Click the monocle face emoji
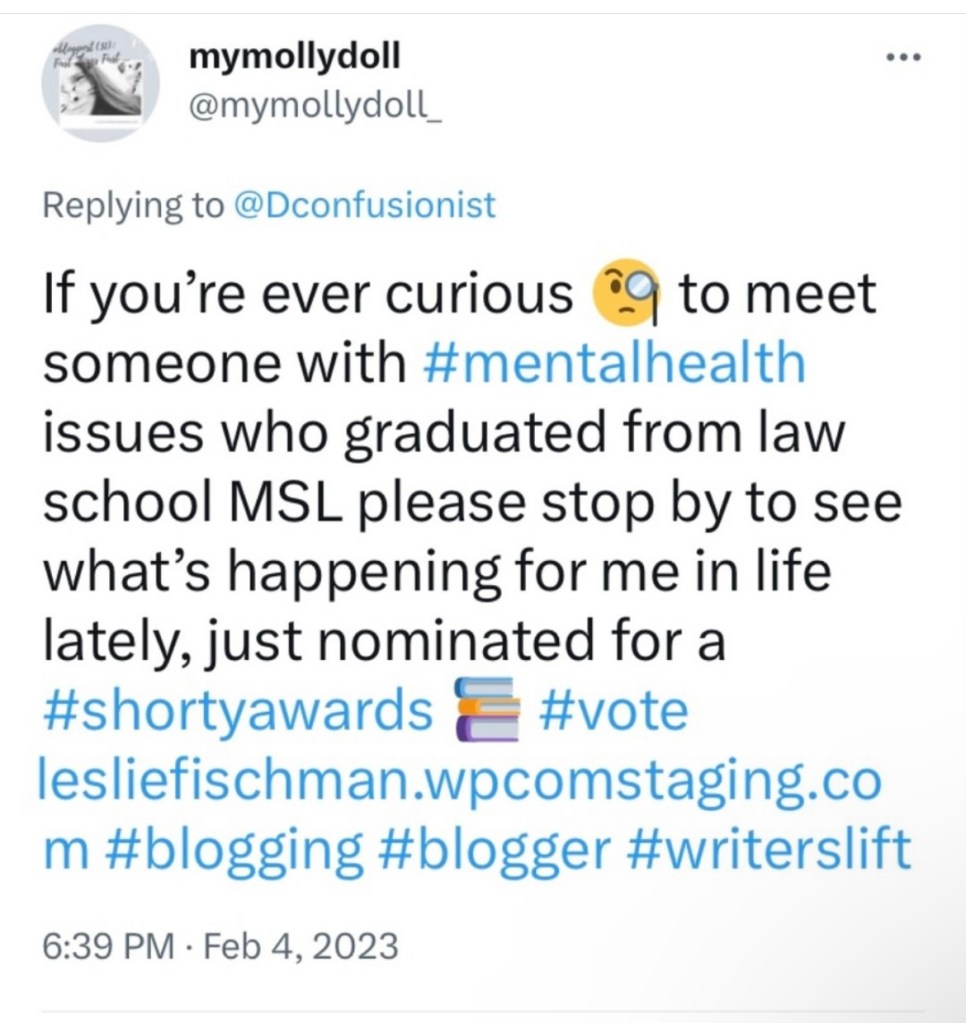966x1023 pixels. (x=625, y=297)
